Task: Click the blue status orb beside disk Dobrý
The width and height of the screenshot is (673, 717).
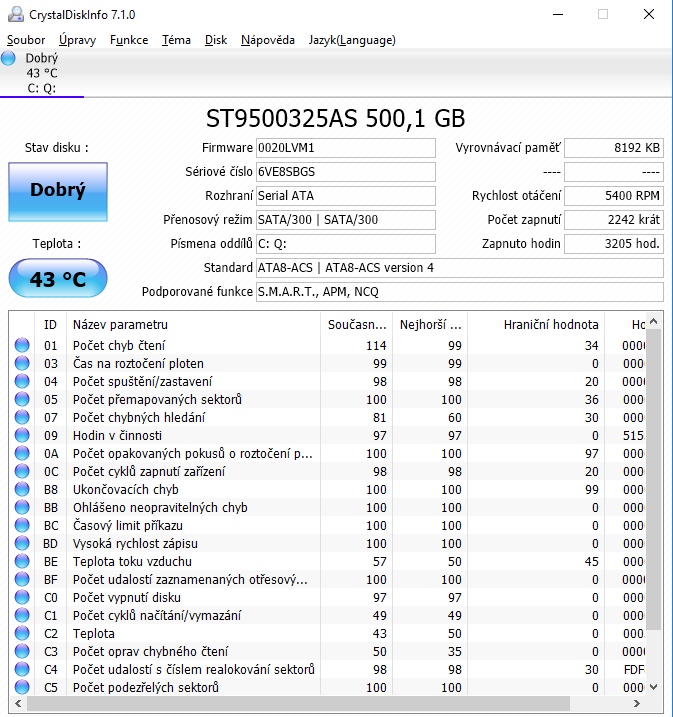Action: tap(9, 58)
